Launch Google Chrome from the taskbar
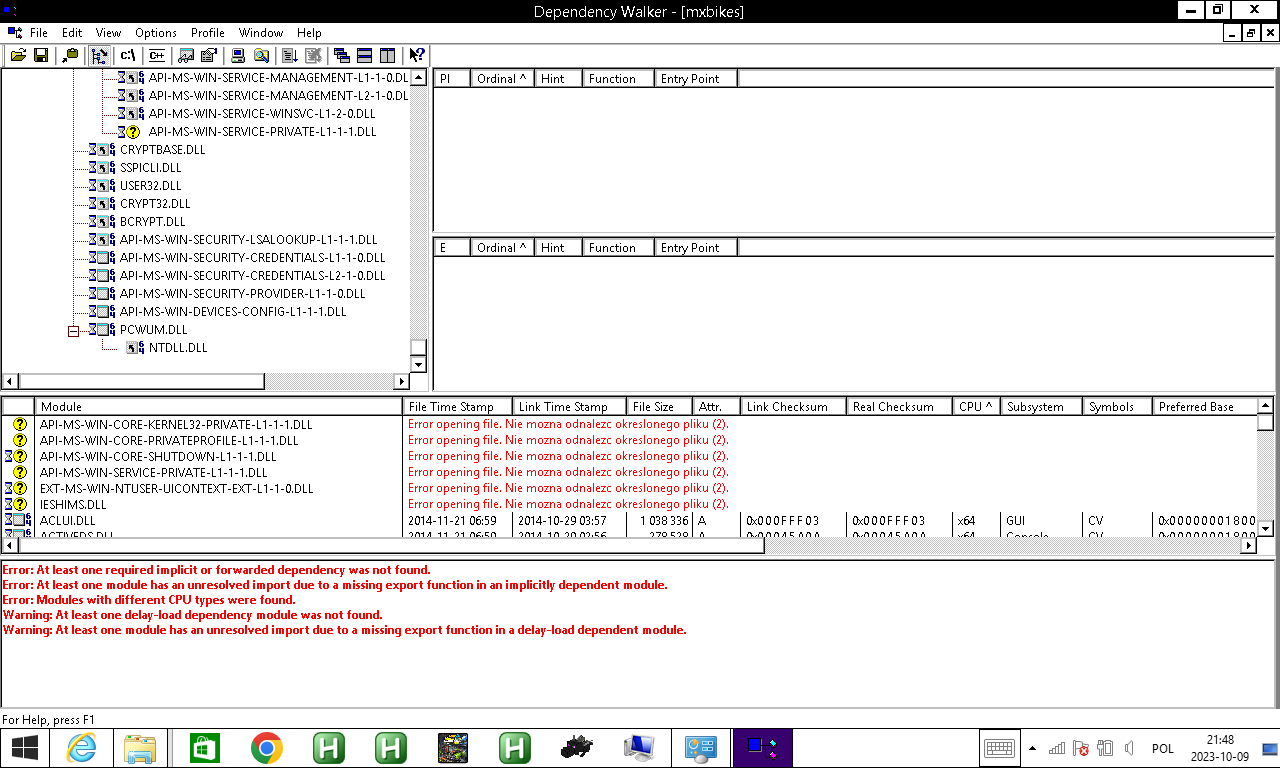1280x768 pixels. [266, 748]
